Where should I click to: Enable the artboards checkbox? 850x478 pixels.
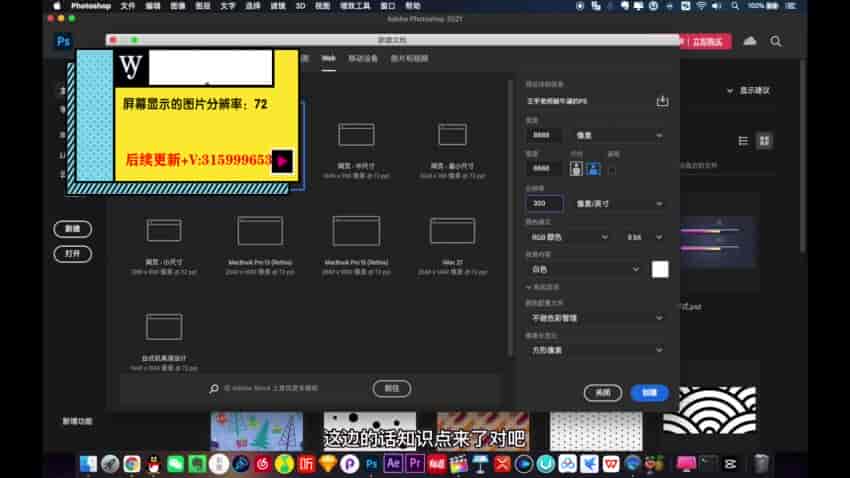[612, 170]
